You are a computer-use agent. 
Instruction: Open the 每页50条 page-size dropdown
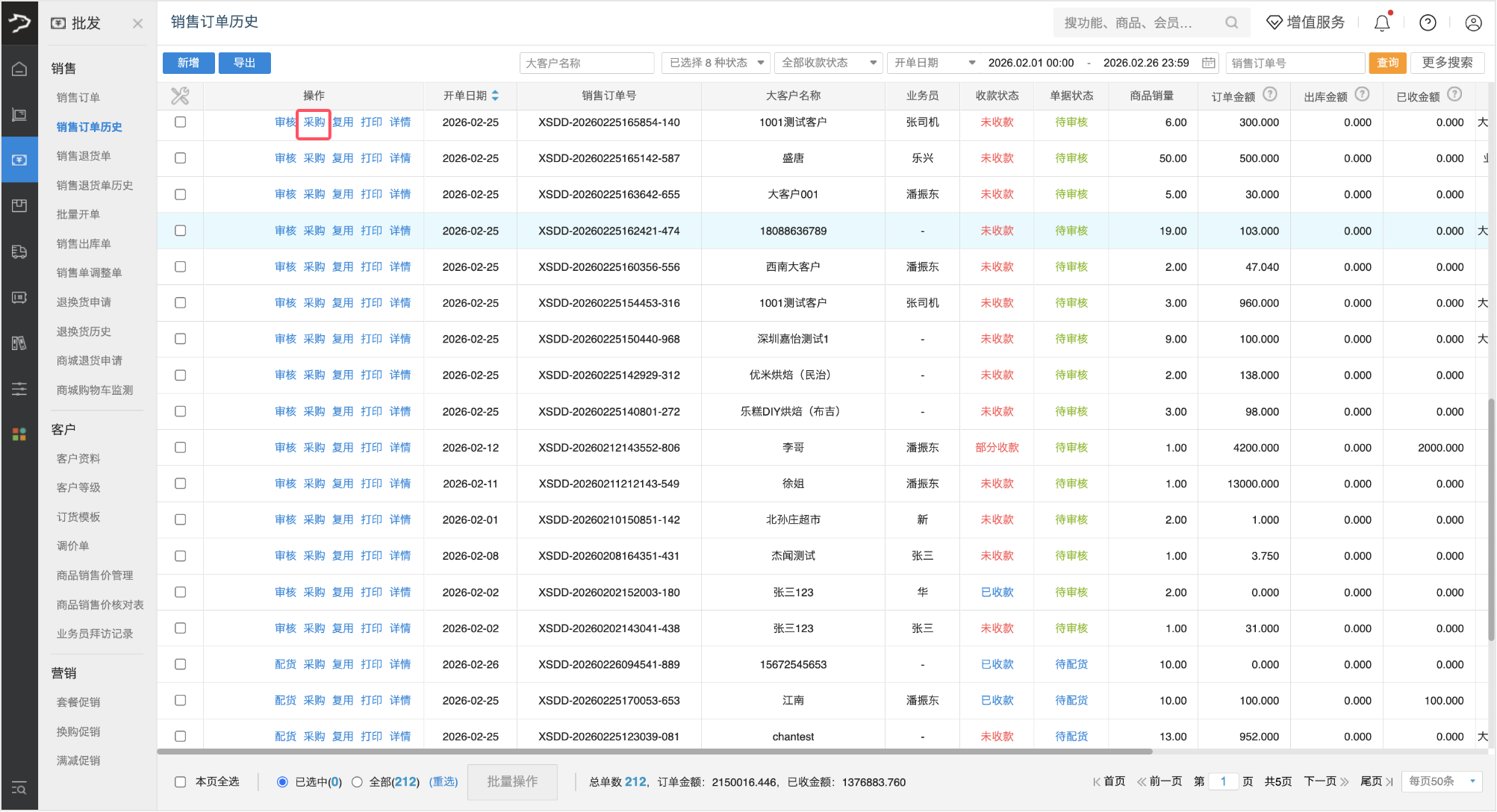coord(1441,781)
